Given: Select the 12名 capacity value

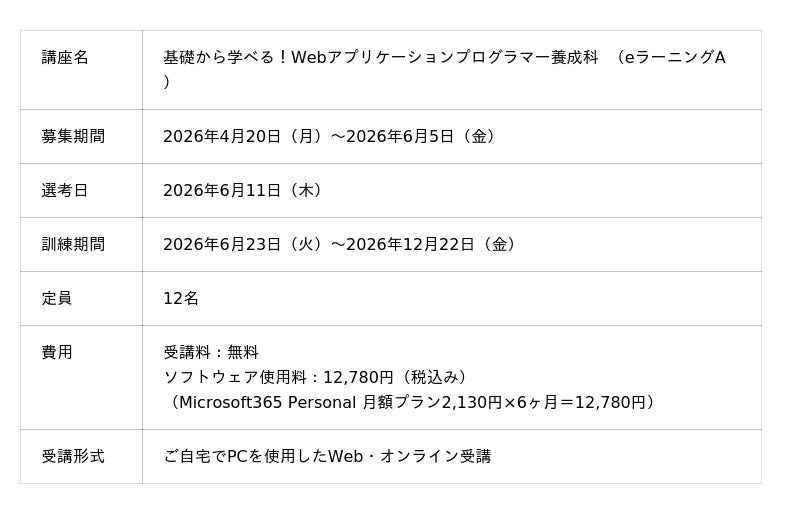Looking at the screenshot, I should click(181, 298).
